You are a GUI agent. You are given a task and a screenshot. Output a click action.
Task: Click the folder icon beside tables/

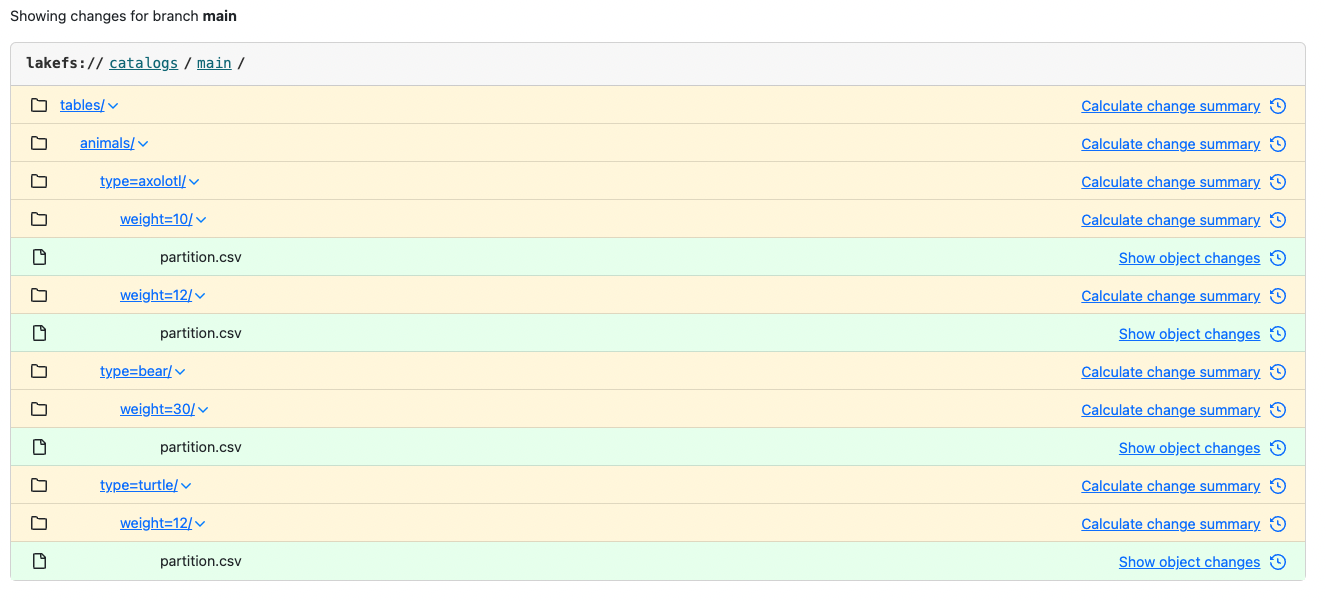click(x=39, y=105)
